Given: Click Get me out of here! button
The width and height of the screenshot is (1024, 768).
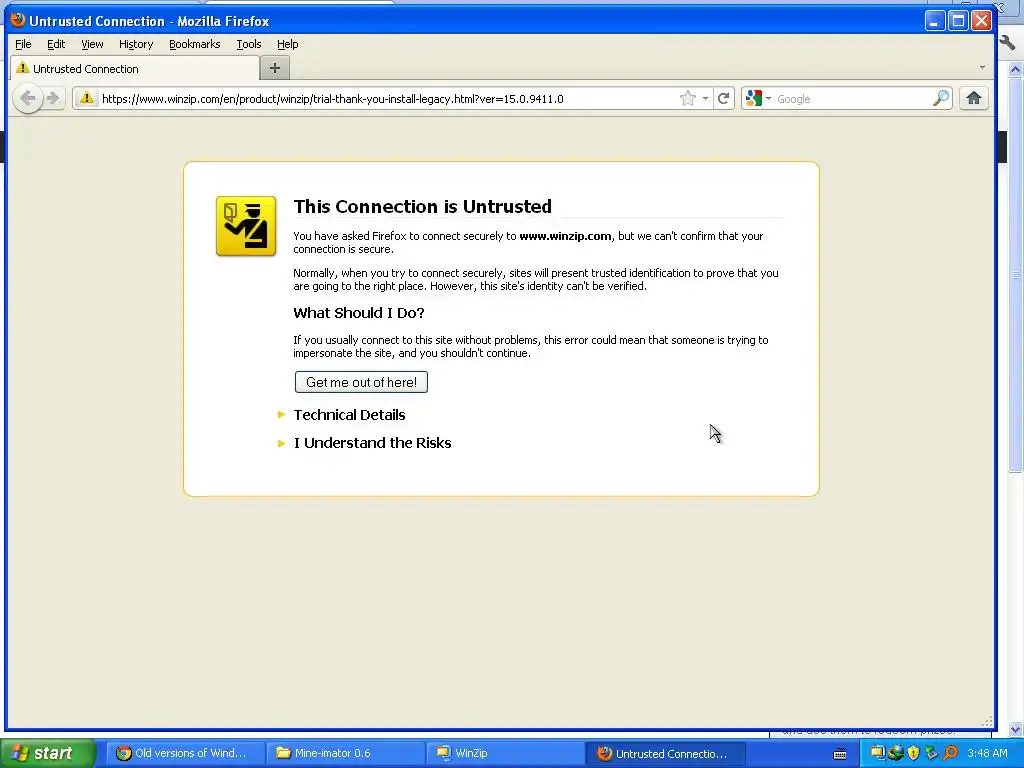Looking at the screenshot, I should pos(361,382).
